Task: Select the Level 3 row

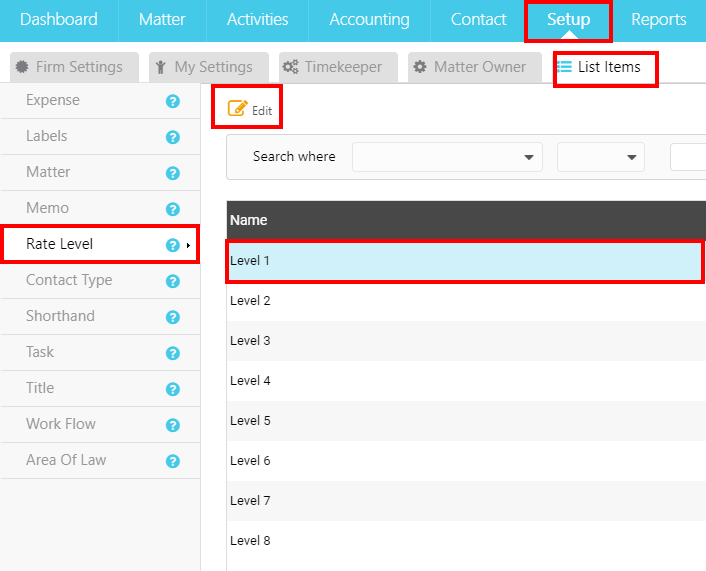Action: (x=466, y=341)
